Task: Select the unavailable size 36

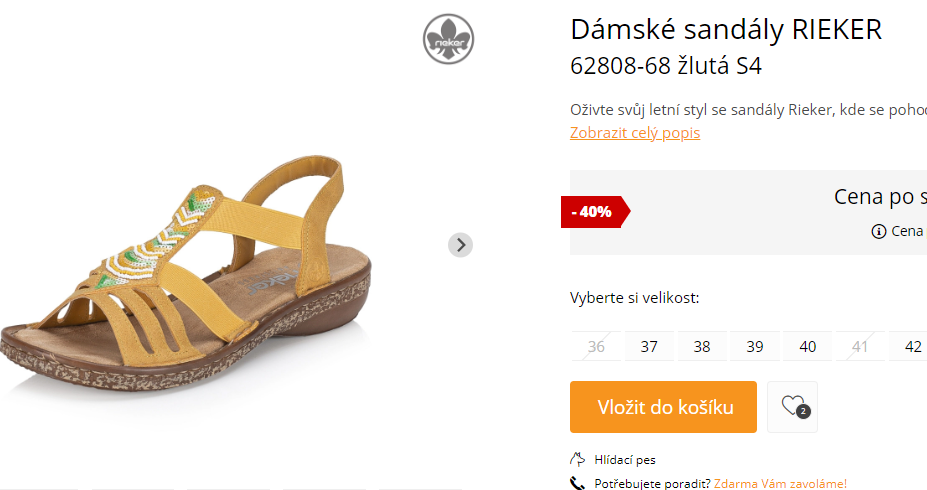Action: (596, 346)
